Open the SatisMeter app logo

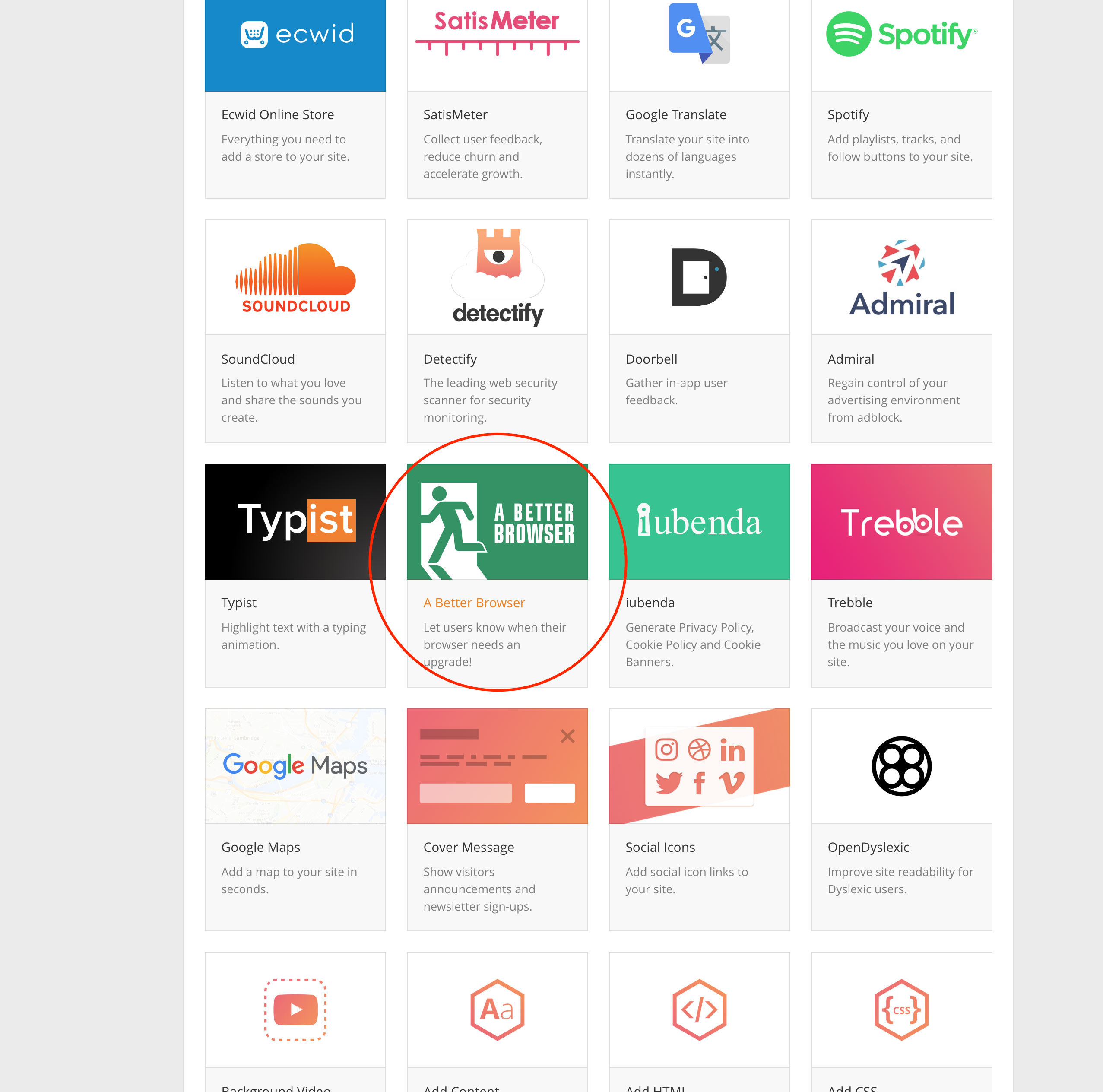point(497,32)
